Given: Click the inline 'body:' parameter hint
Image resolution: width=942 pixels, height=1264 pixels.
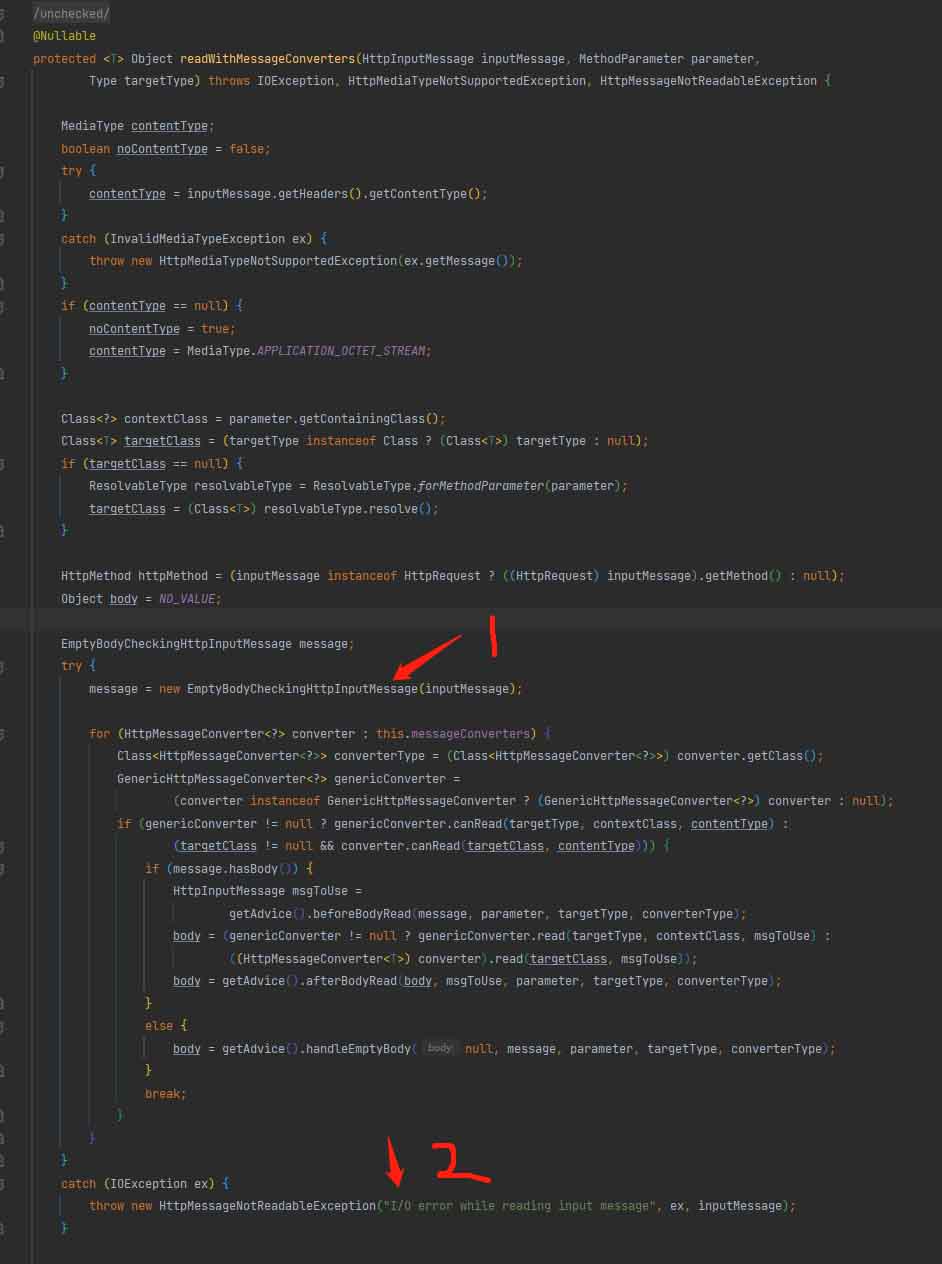Looking at the screenshot, I should 440,1049.
